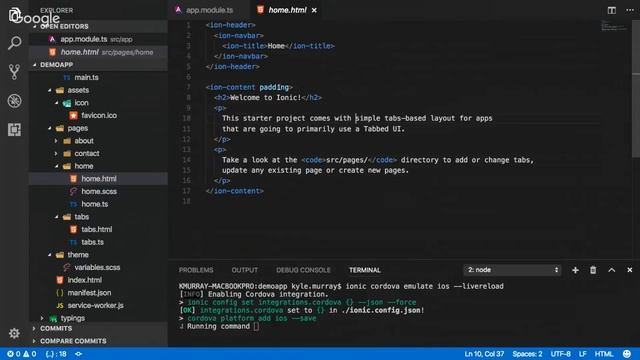Add a new terminal with plus icon
The height and width of the screenshot is (360, 640).
pyautogui.click(x=575, y=270)
